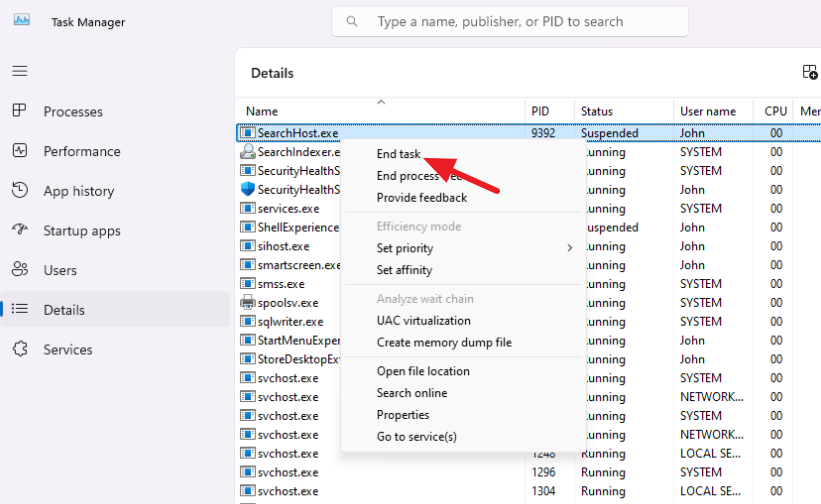
Task: Select the Users people icon
Action: pos(20,269)
